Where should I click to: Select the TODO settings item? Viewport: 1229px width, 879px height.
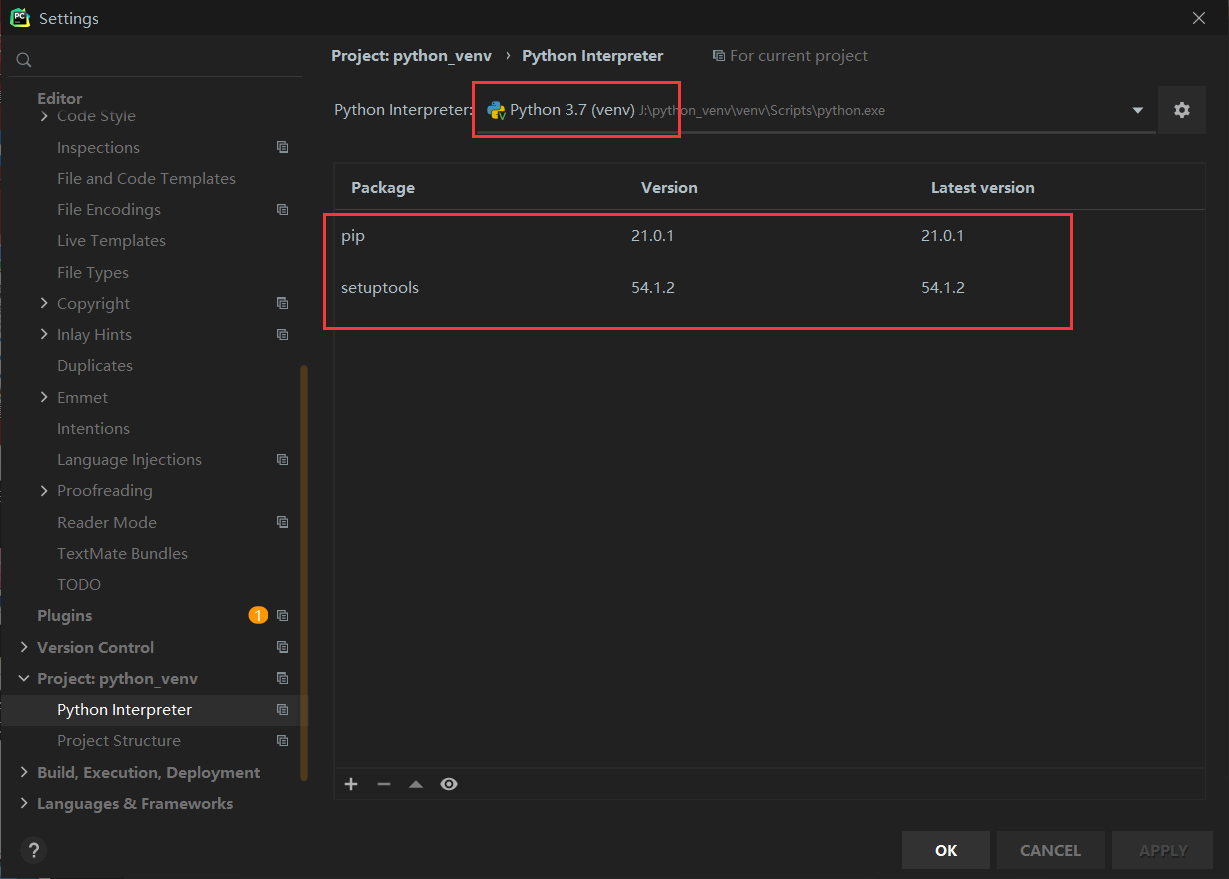point(79,584)
